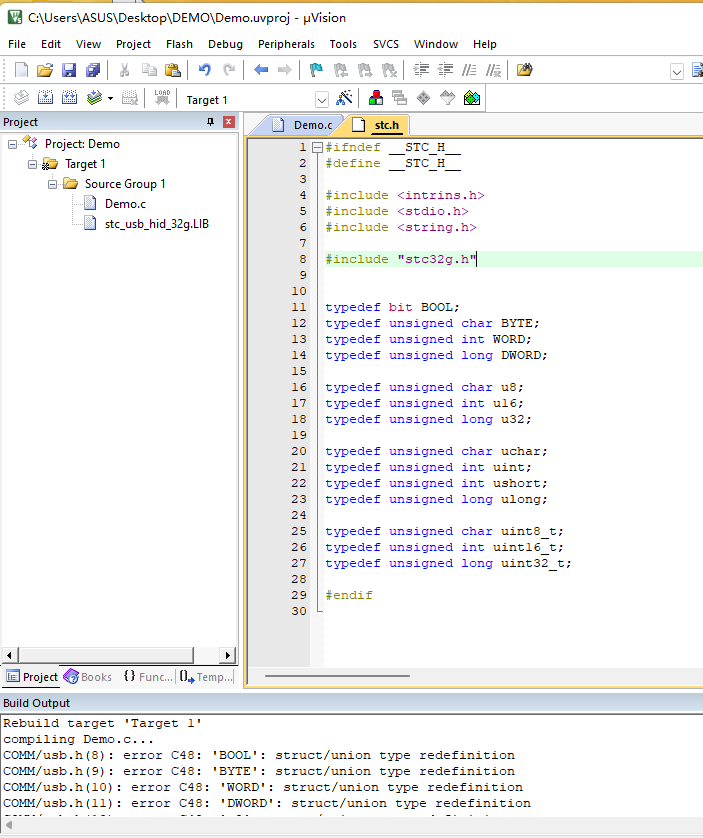Collapse the Target 1 tree node

click(x=32, y=164)
